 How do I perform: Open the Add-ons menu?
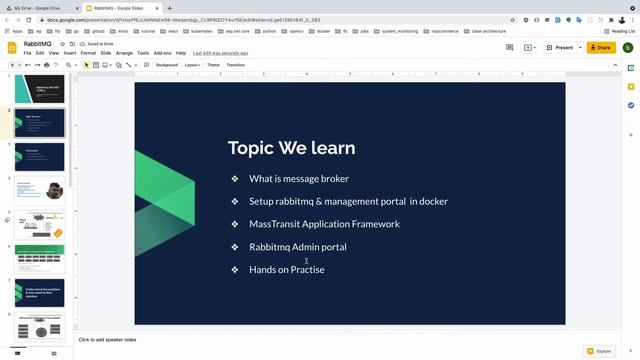(162, 53)
